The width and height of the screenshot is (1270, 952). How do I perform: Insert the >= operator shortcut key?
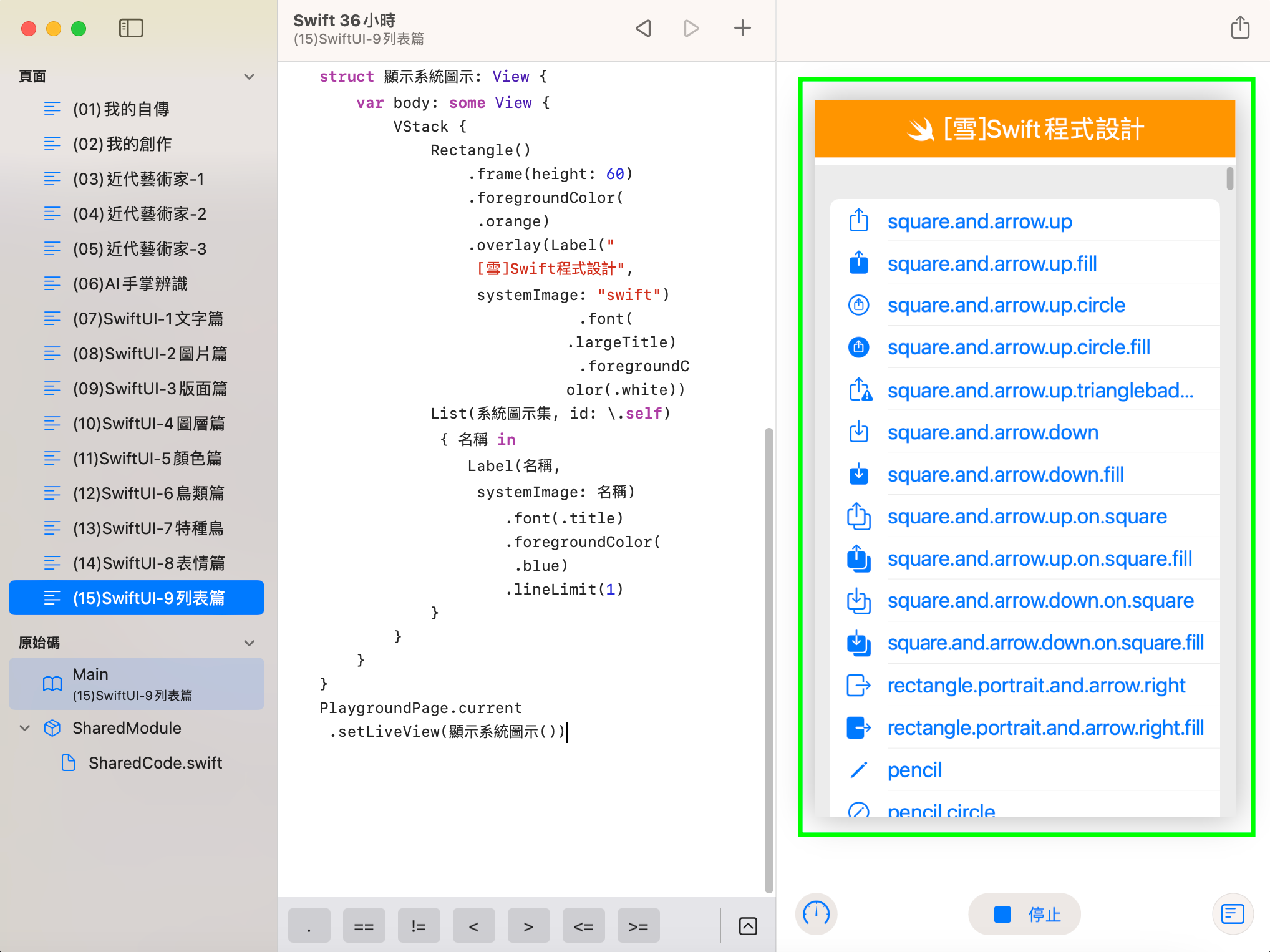638,926
